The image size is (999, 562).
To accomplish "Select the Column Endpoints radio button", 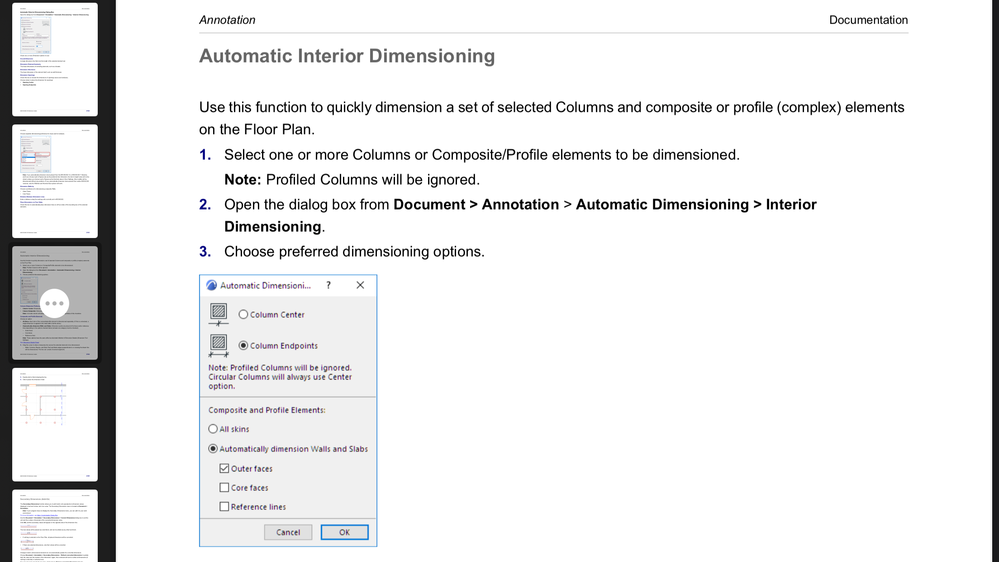I will tap(243, 346).
